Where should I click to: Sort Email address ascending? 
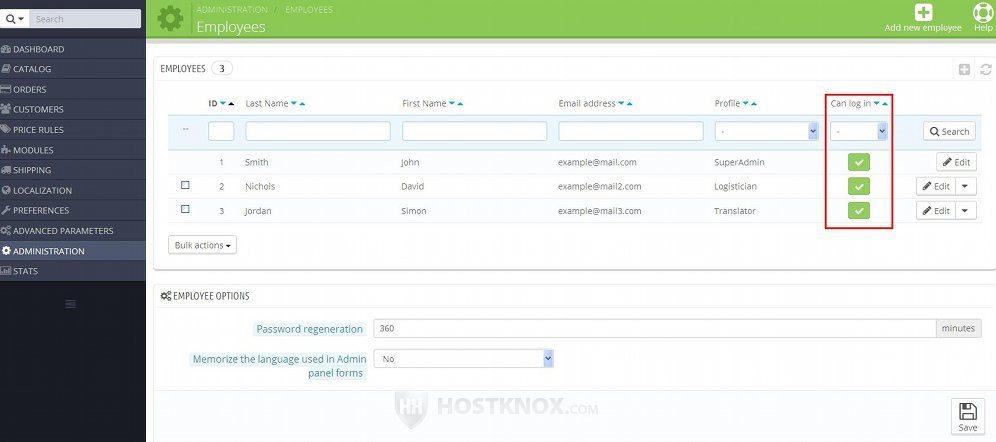[629, 104]
